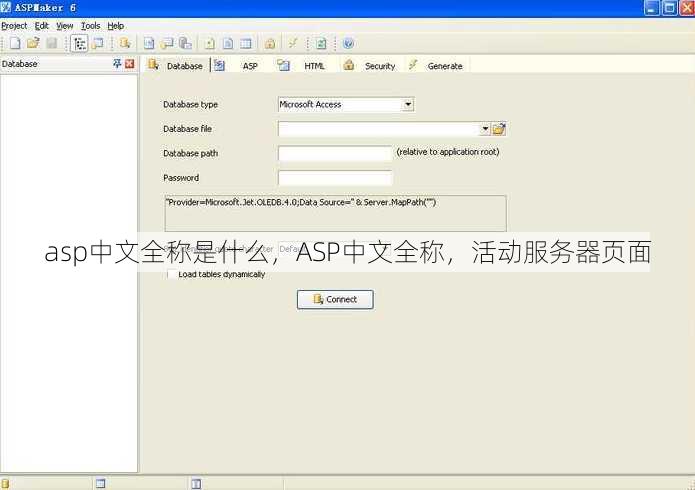The height and width of the screenshot is (490, 695).
Task: Click the toolbar icon left of the chat-bubble icon
Action: (x=149, y=43)
